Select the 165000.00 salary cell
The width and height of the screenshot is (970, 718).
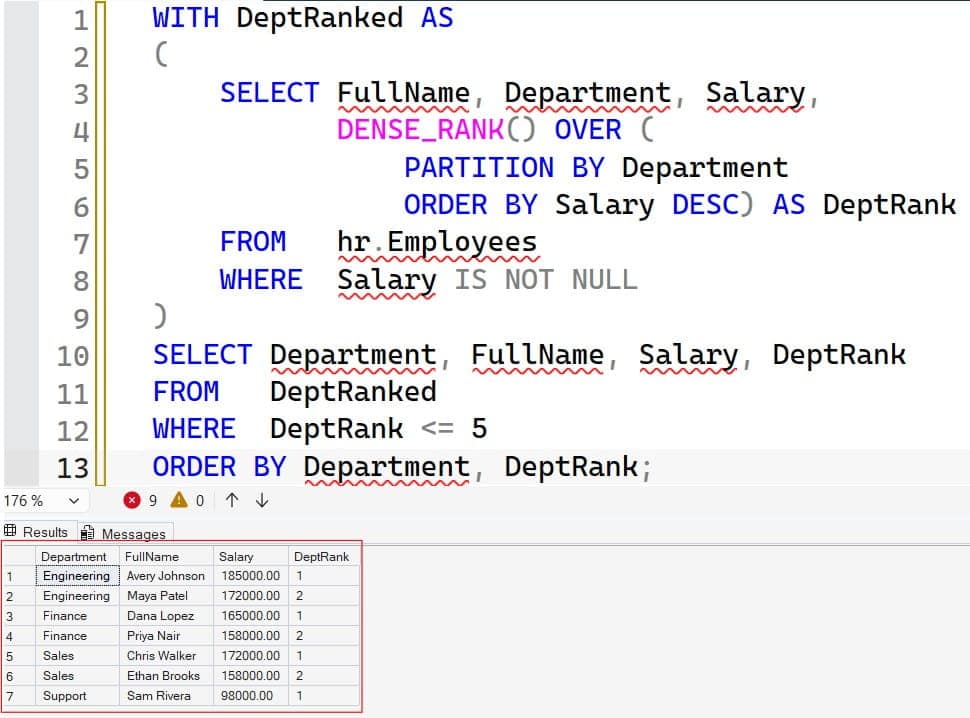click(251, 616)
